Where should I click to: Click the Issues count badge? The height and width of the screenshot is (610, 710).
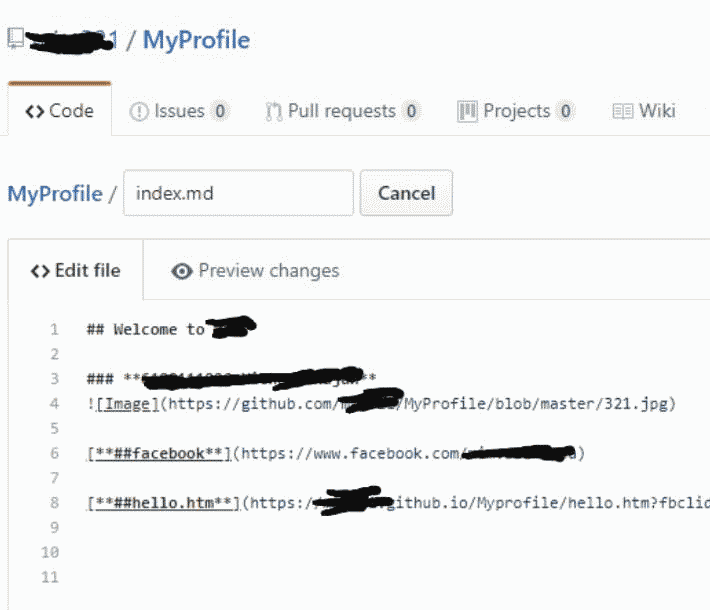[x=220, y=112]
